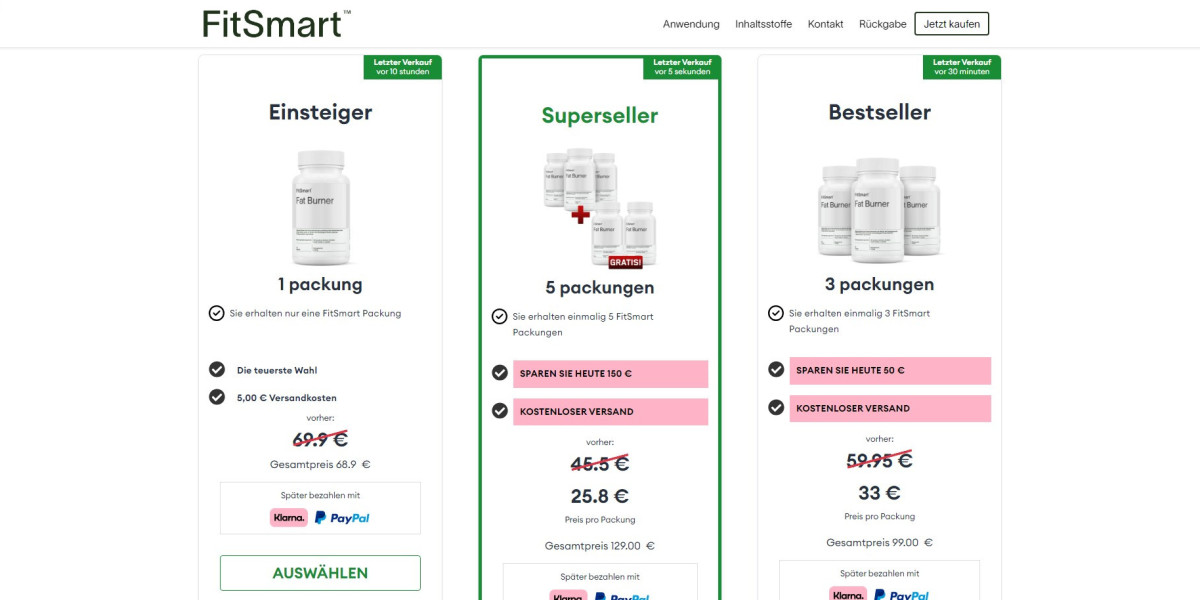
Task: Click the checkmark next to 'Sparen Sie heute 150 €'
Action: (500, 373)
